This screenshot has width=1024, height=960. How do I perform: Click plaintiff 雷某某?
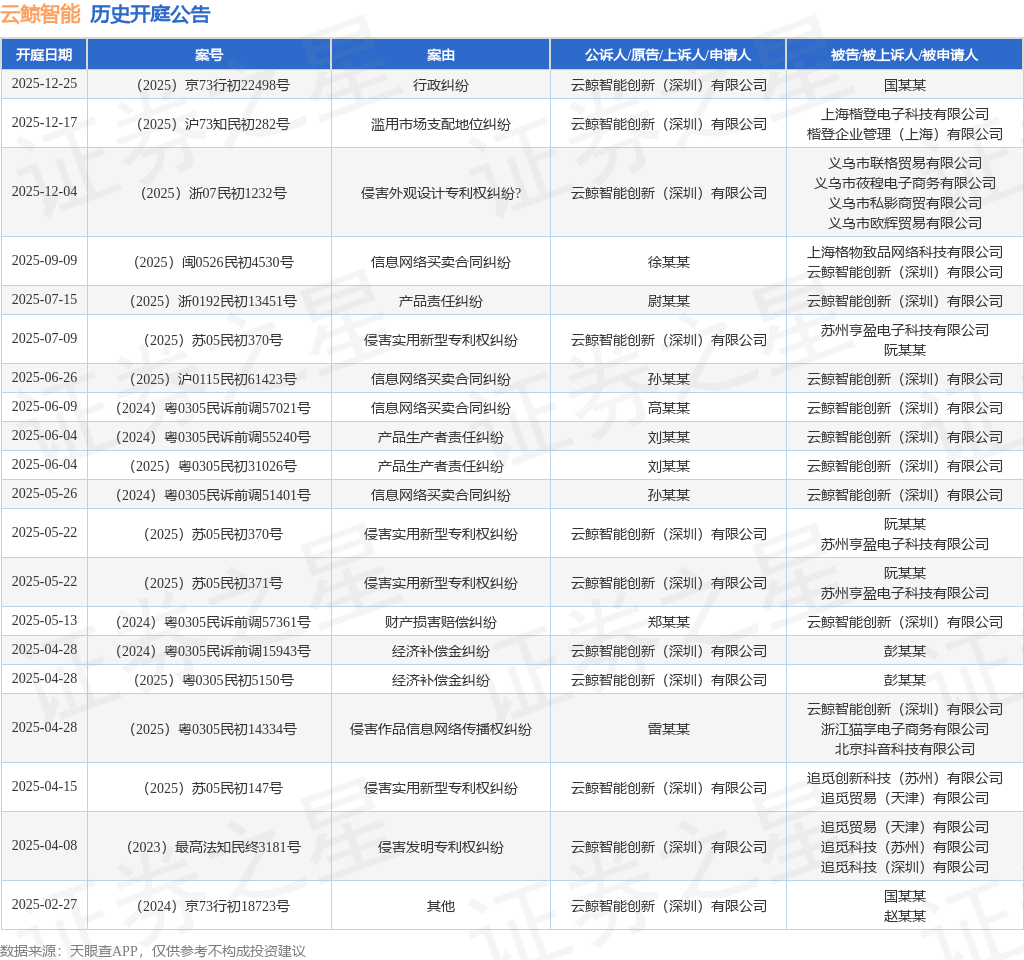point(668,729)
